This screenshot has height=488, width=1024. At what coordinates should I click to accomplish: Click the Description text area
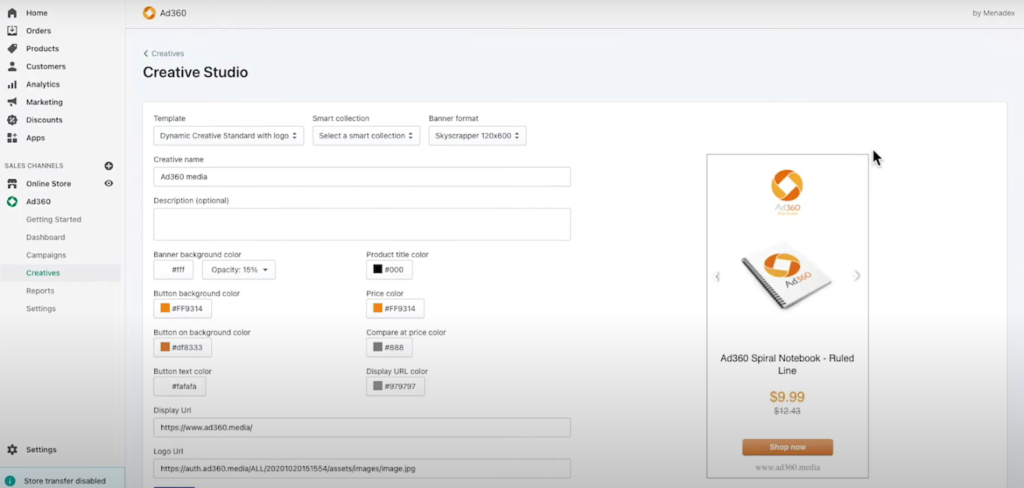(x=362, y=224)
